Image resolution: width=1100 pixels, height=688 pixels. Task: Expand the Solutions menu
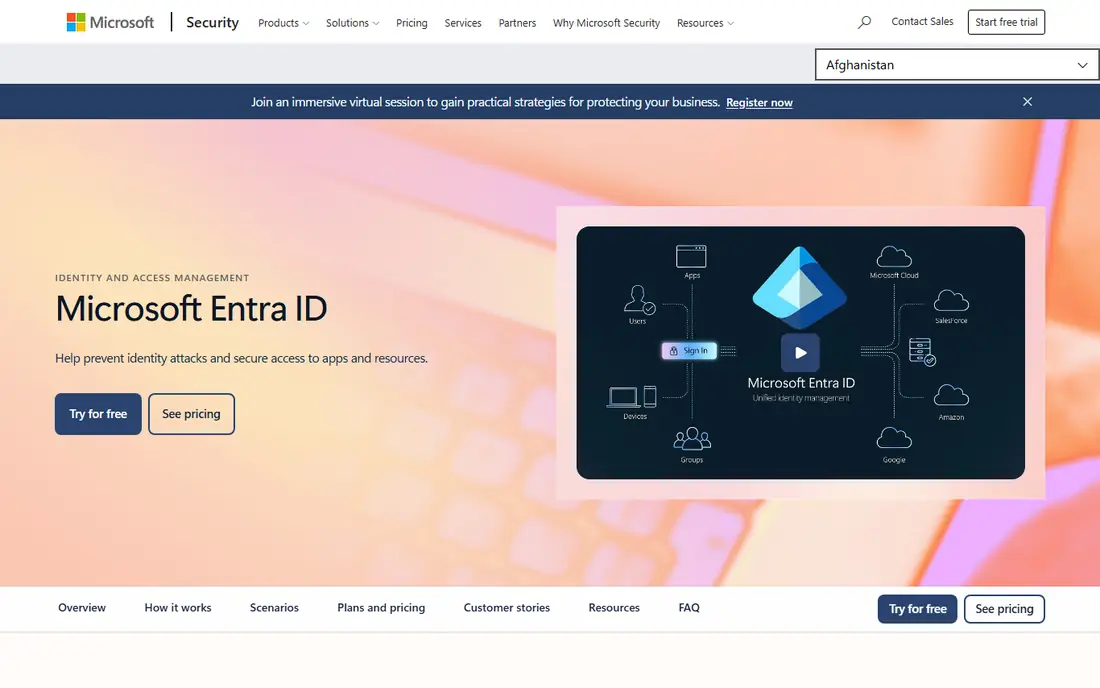click(x=352, y=23)
